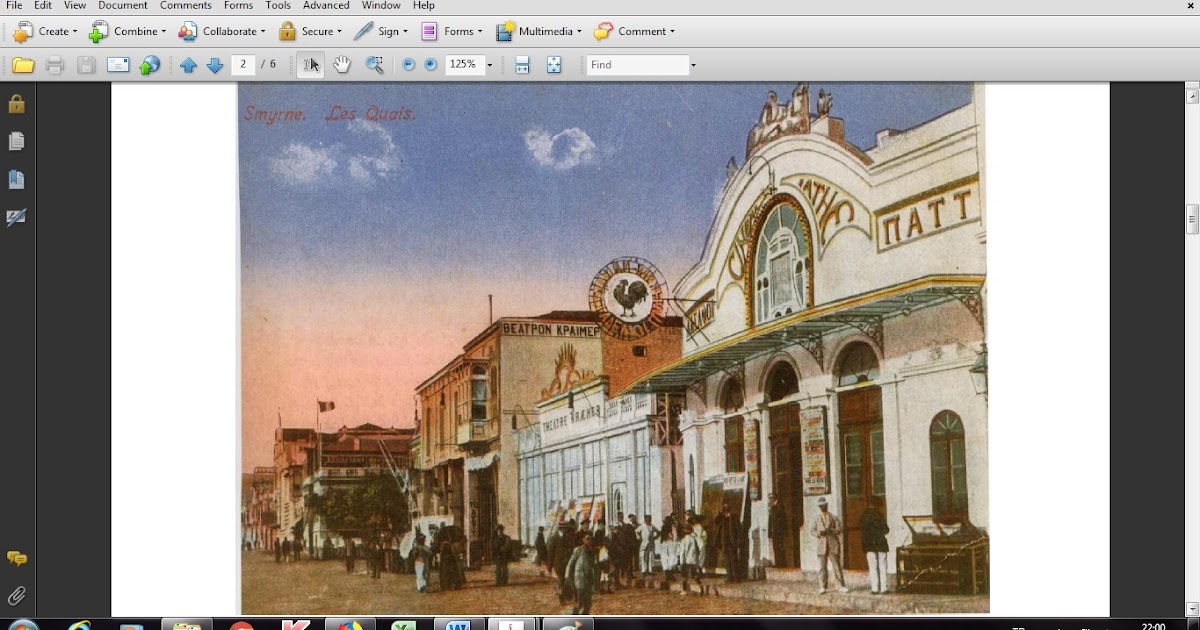This screenshot has width=1200, height=630.
Task: Open the Attachments panel paperclip icon
Action: coord(16,596)
